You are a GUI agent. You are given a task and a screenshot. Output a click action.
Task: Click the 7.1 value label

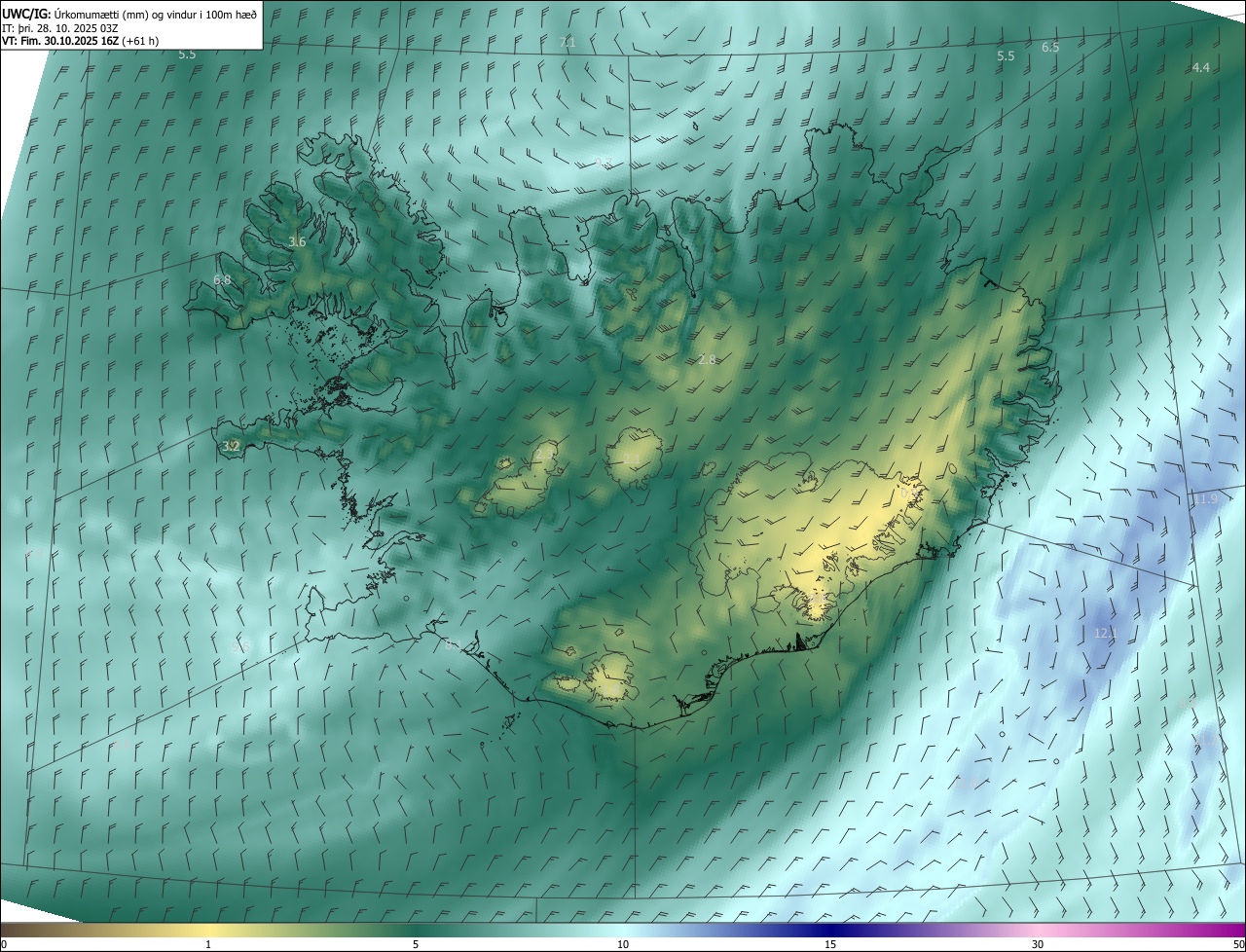[568, 43]
